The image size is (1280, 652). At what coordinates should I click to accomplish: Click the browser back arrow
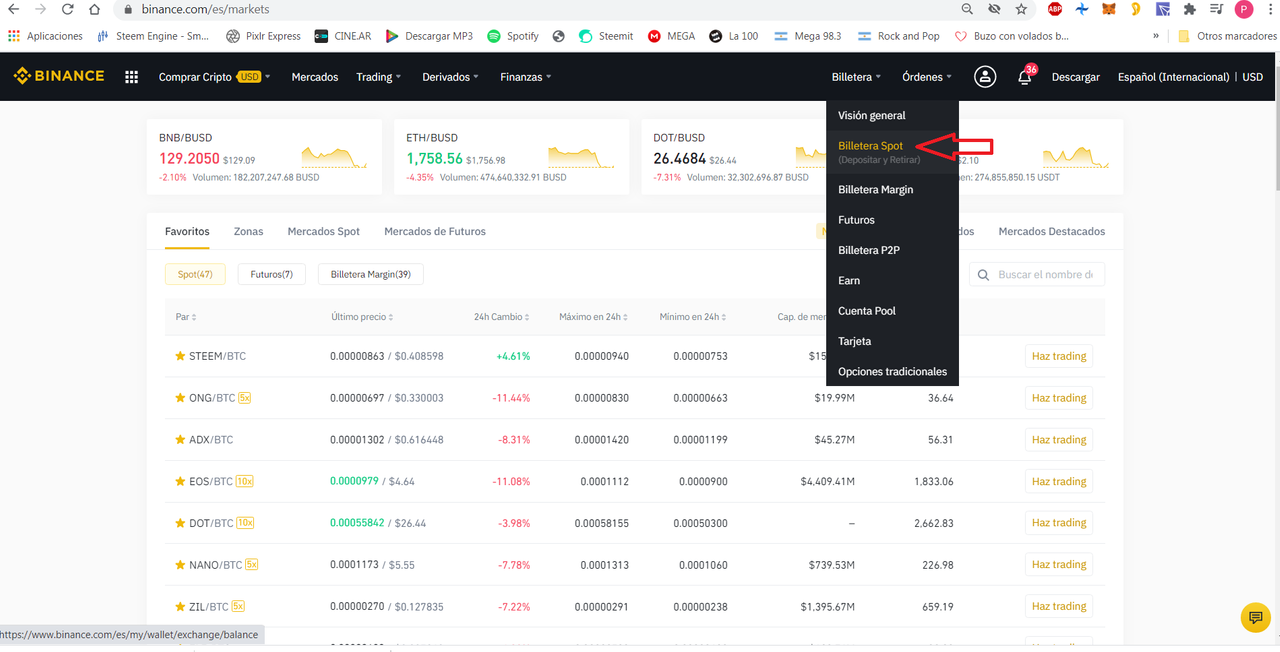14,9
